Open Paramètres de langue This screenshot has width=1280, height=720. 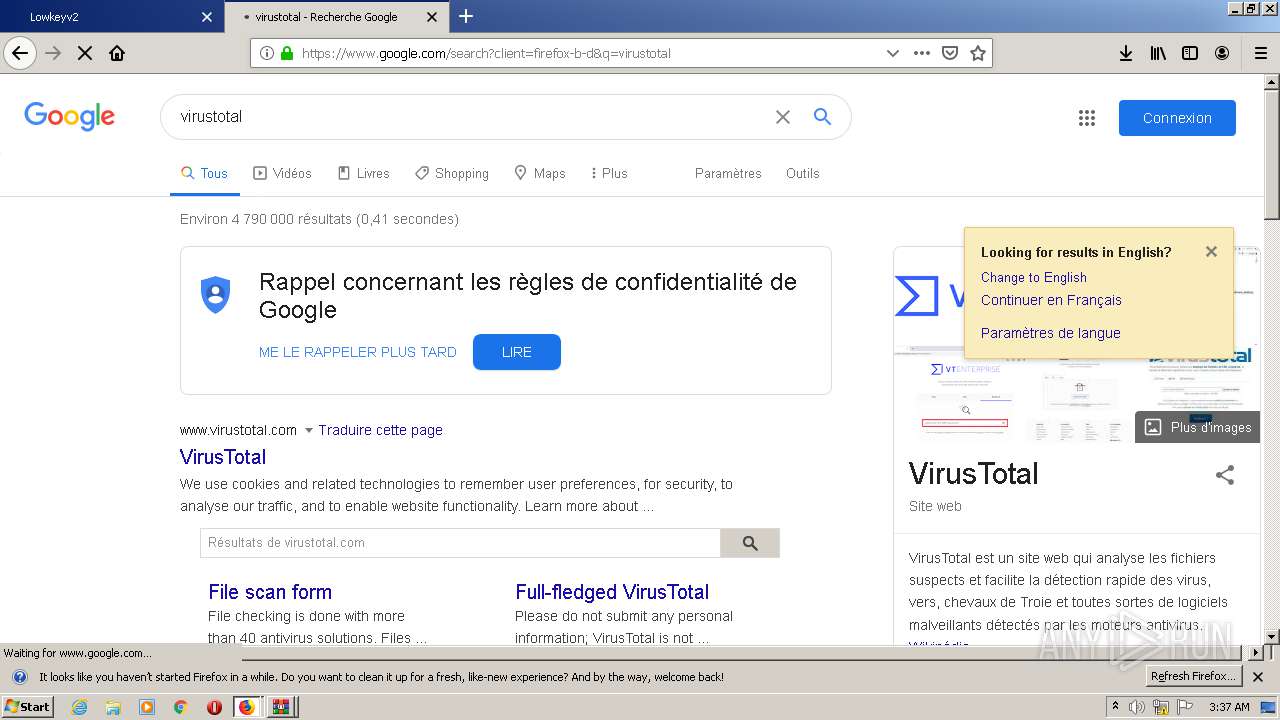tap(1051, 333)
